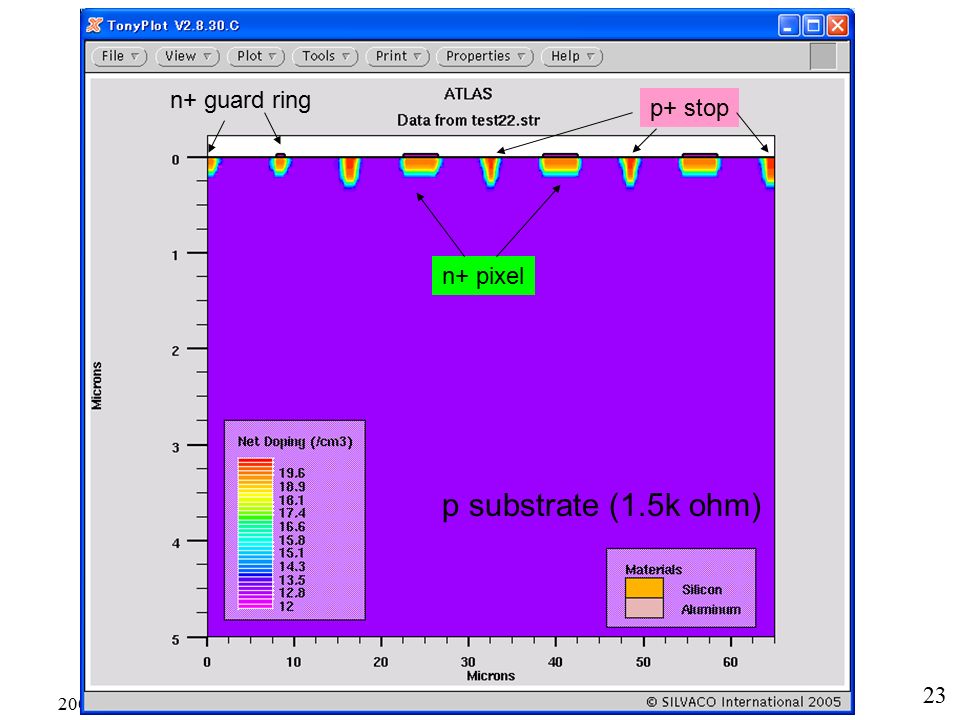Image resolution: width=960 pixels, height=720 pixels.
Task: Click the Net Doping color scale bar
Action: [x=255, y=533]
